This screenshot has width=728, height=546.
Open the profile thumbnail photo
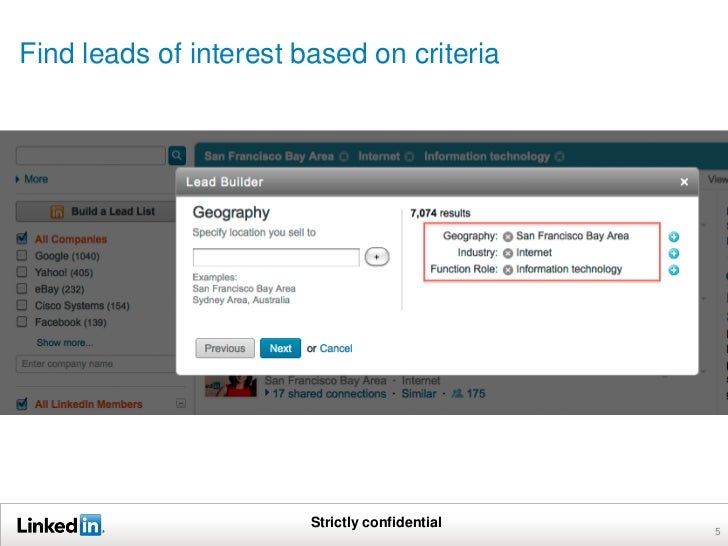pos(231,386)
